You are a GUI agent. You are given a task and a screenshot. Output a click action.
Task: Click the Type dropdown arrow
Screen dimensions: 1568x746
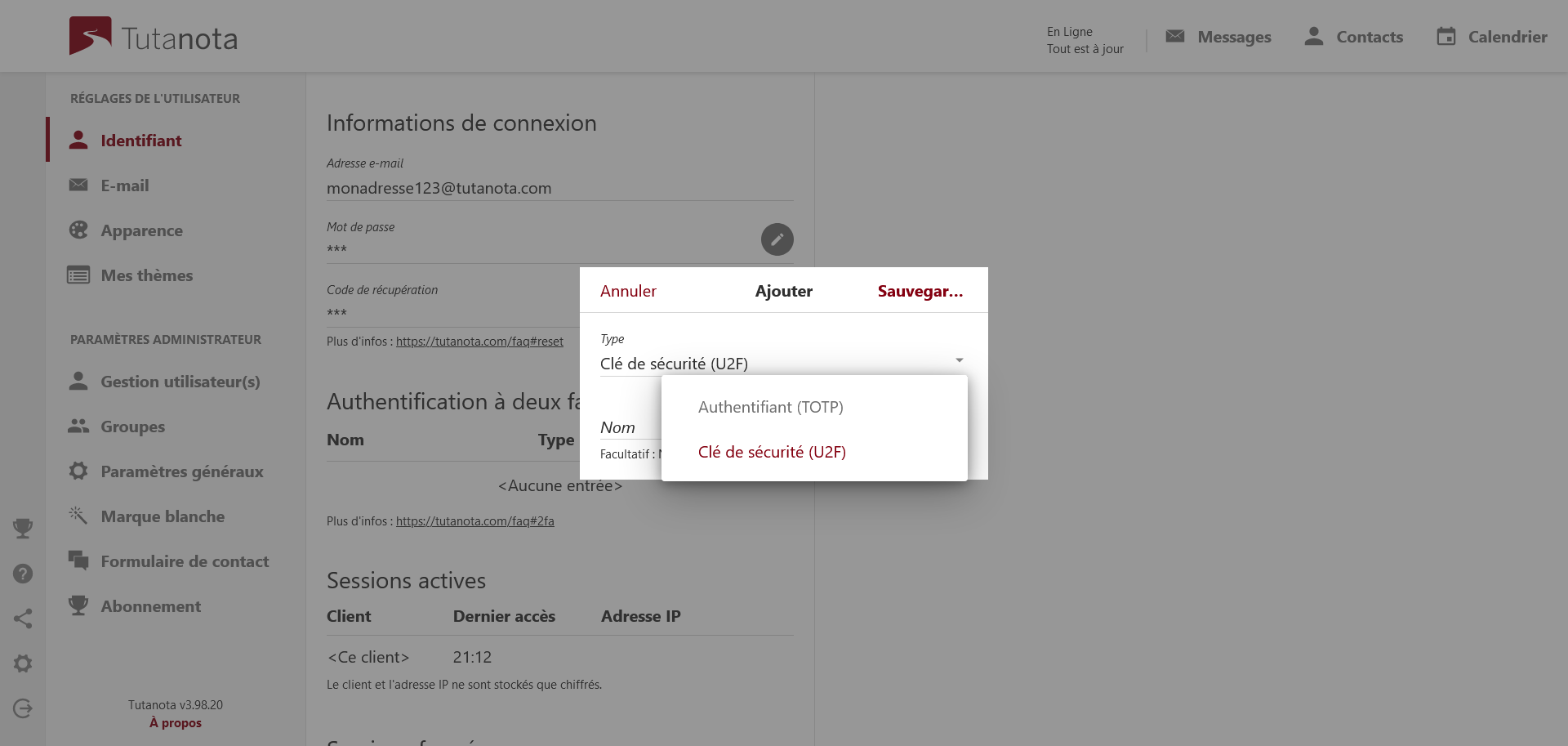point(959,361)
